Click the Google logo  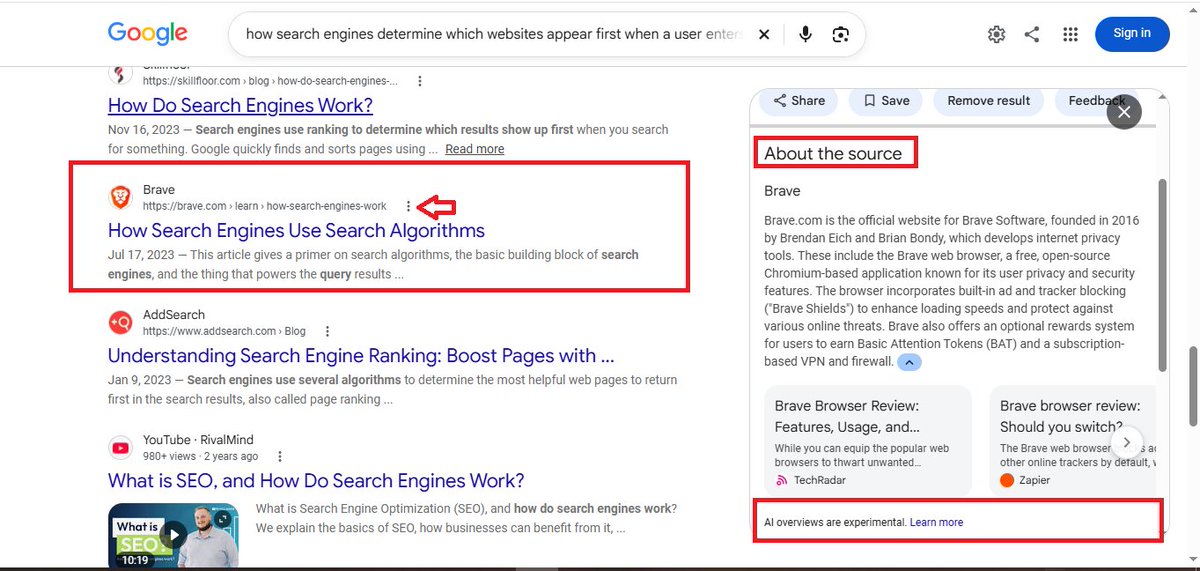(148, 33)
